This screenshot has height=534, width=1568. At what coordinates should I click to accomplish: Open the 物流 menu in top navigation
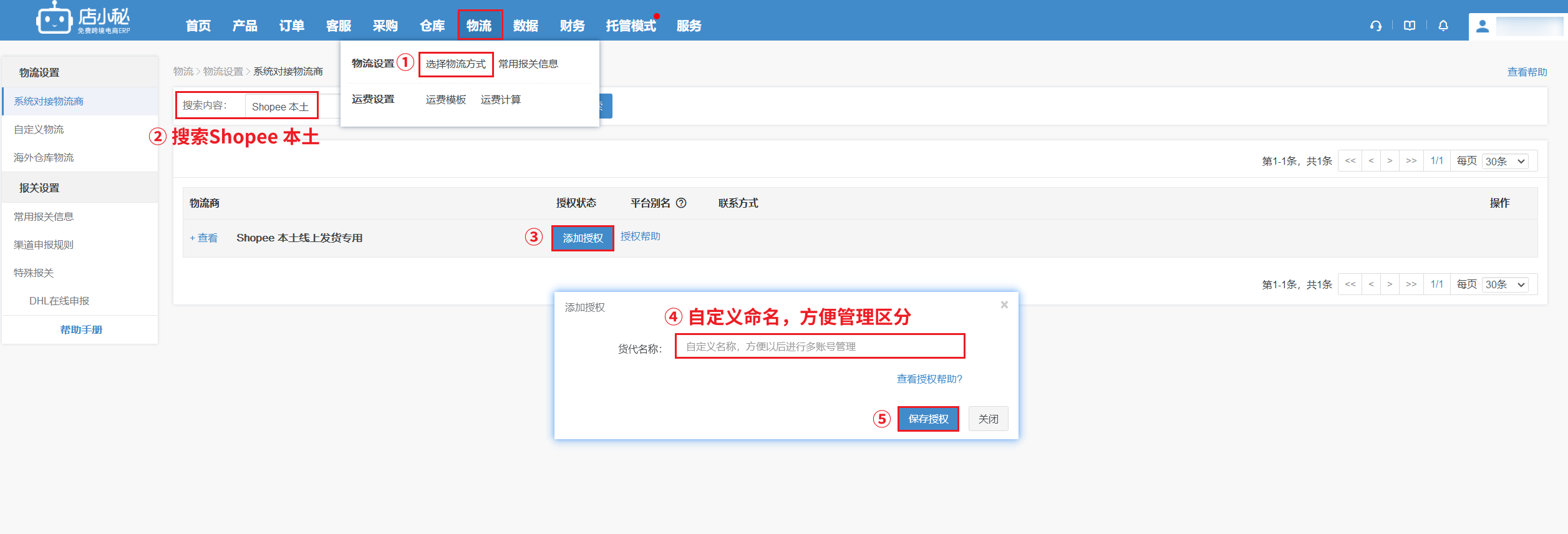click(x=479, y=26)
